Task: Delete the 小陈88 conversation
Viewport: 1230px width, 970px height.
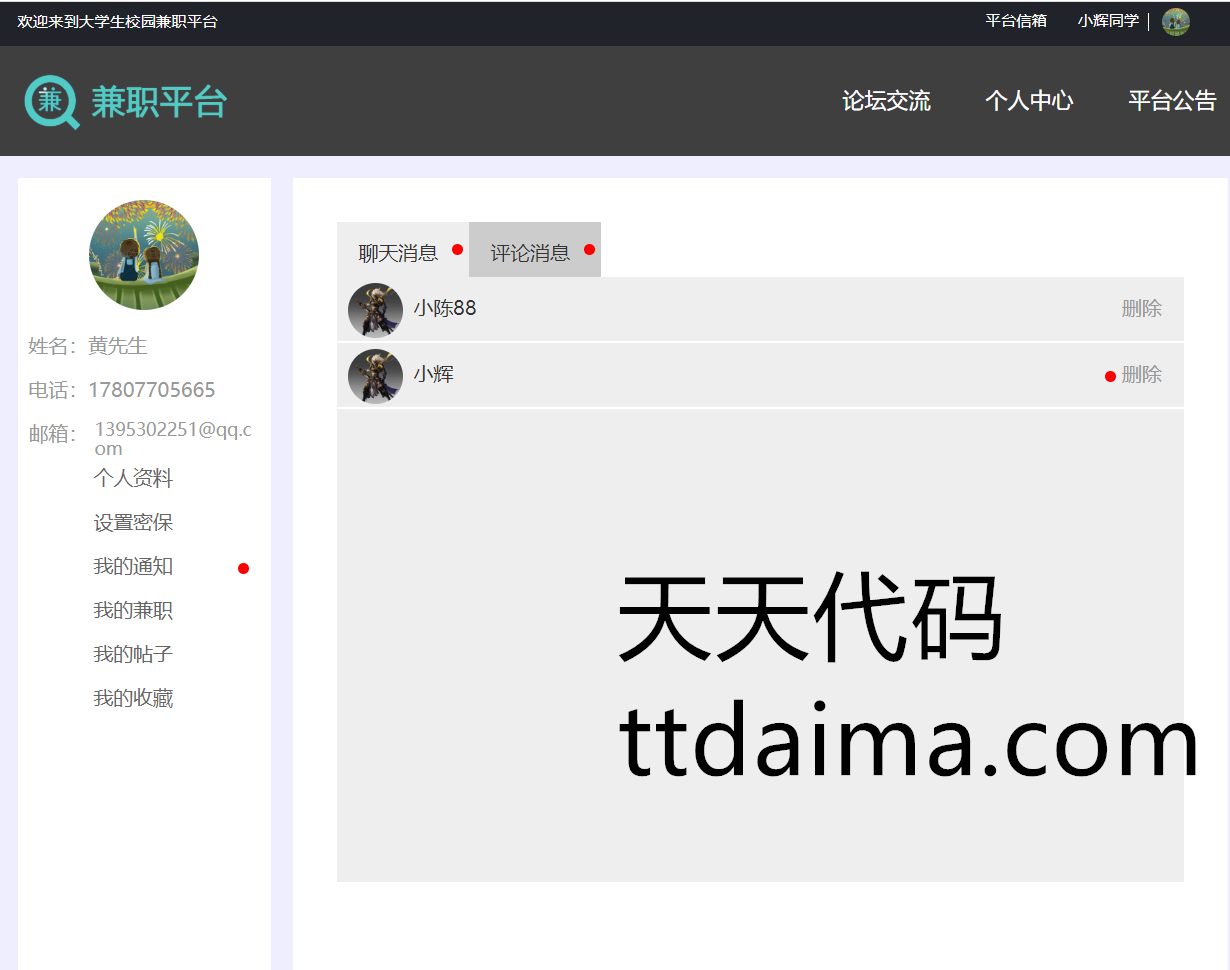Action: point(1141,309)
